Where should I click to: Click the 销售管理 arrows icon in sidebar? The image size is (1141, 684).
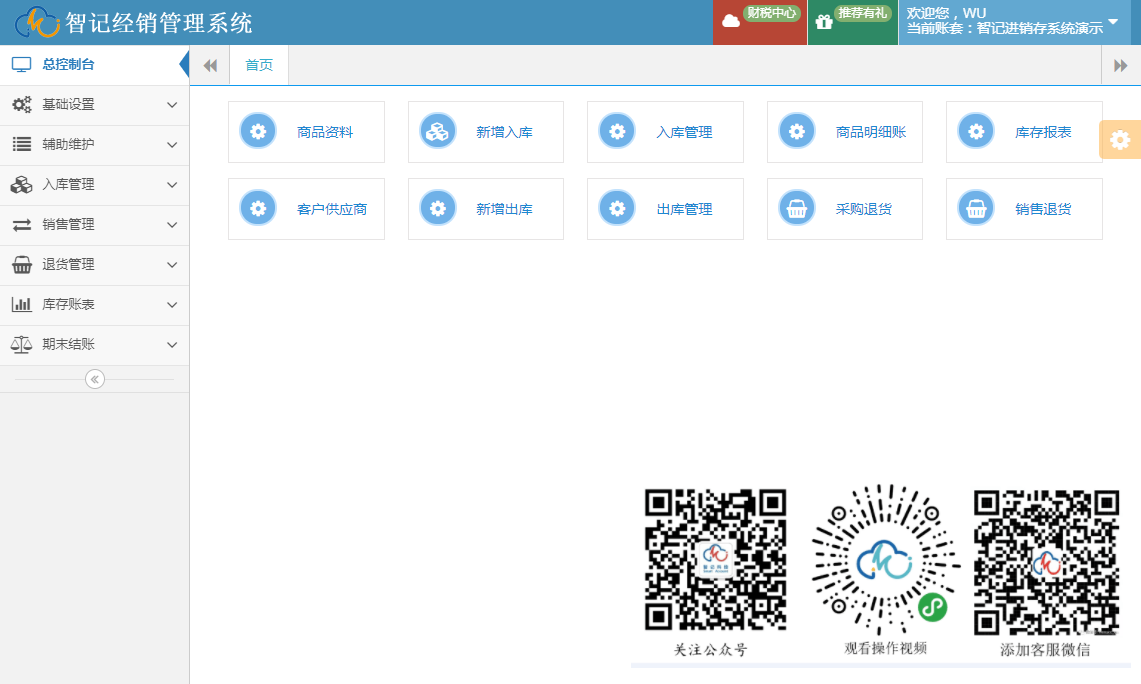tap(22, 225)
